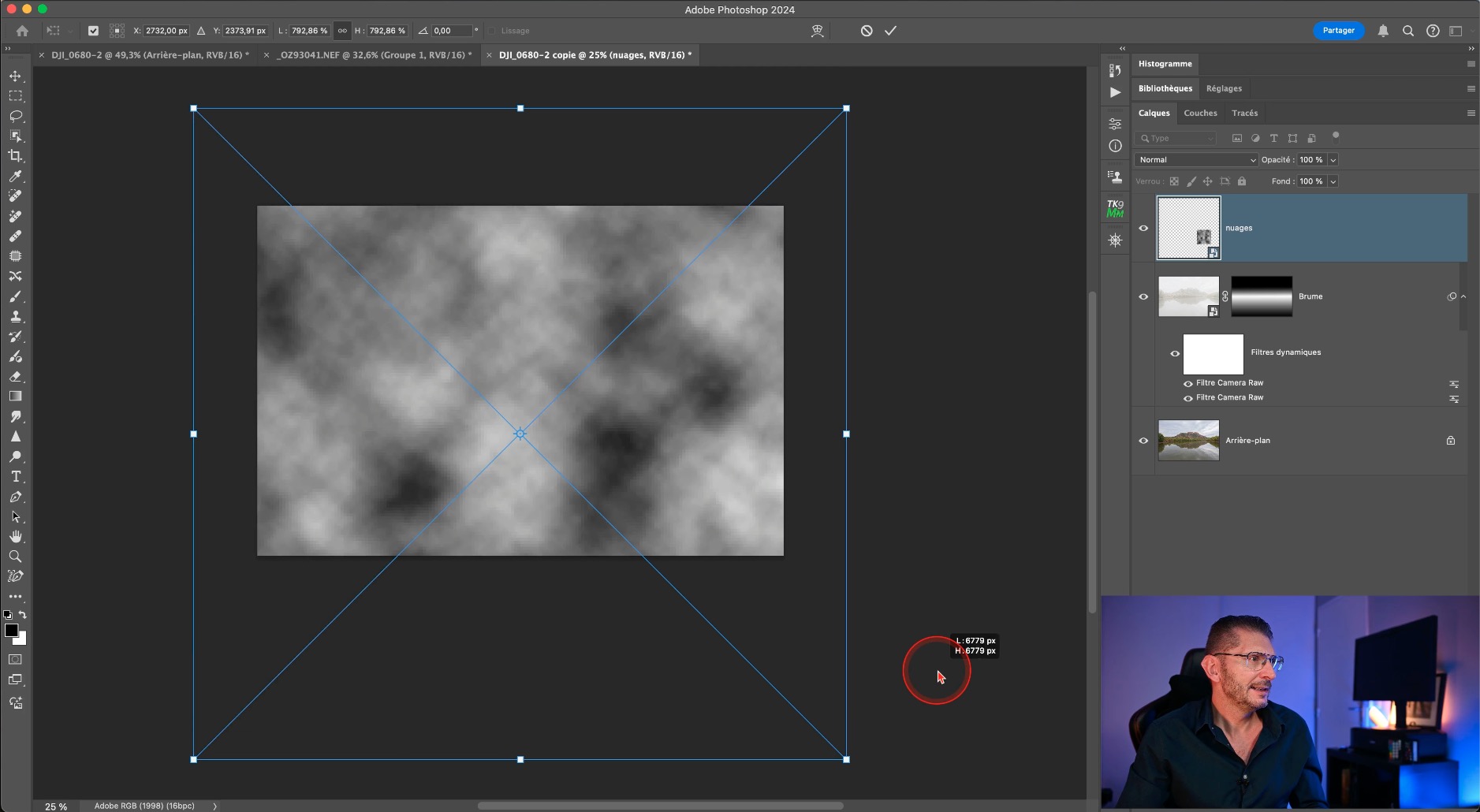Open the Opacité percentage dropdown
The width and height of the screenshot is (1480, 812).
[x=1333, y=160]
